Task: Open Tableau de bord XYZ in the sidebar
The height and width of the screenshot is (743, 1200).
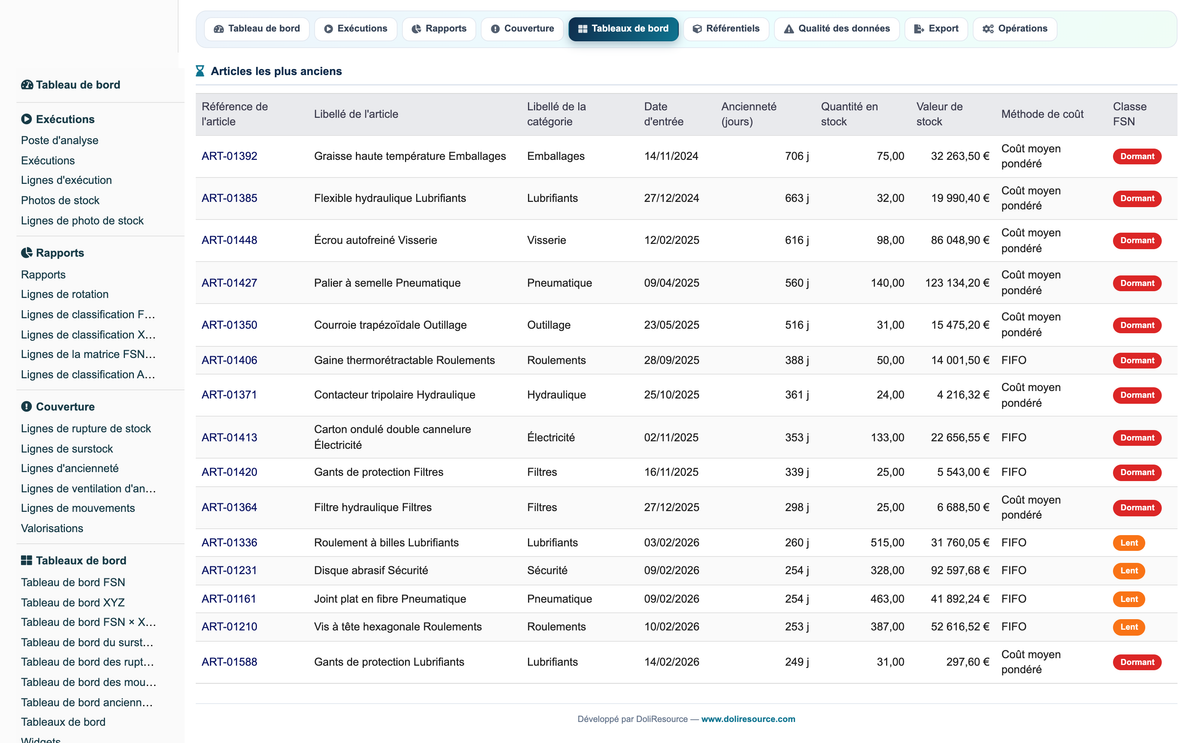Action: 73,603
